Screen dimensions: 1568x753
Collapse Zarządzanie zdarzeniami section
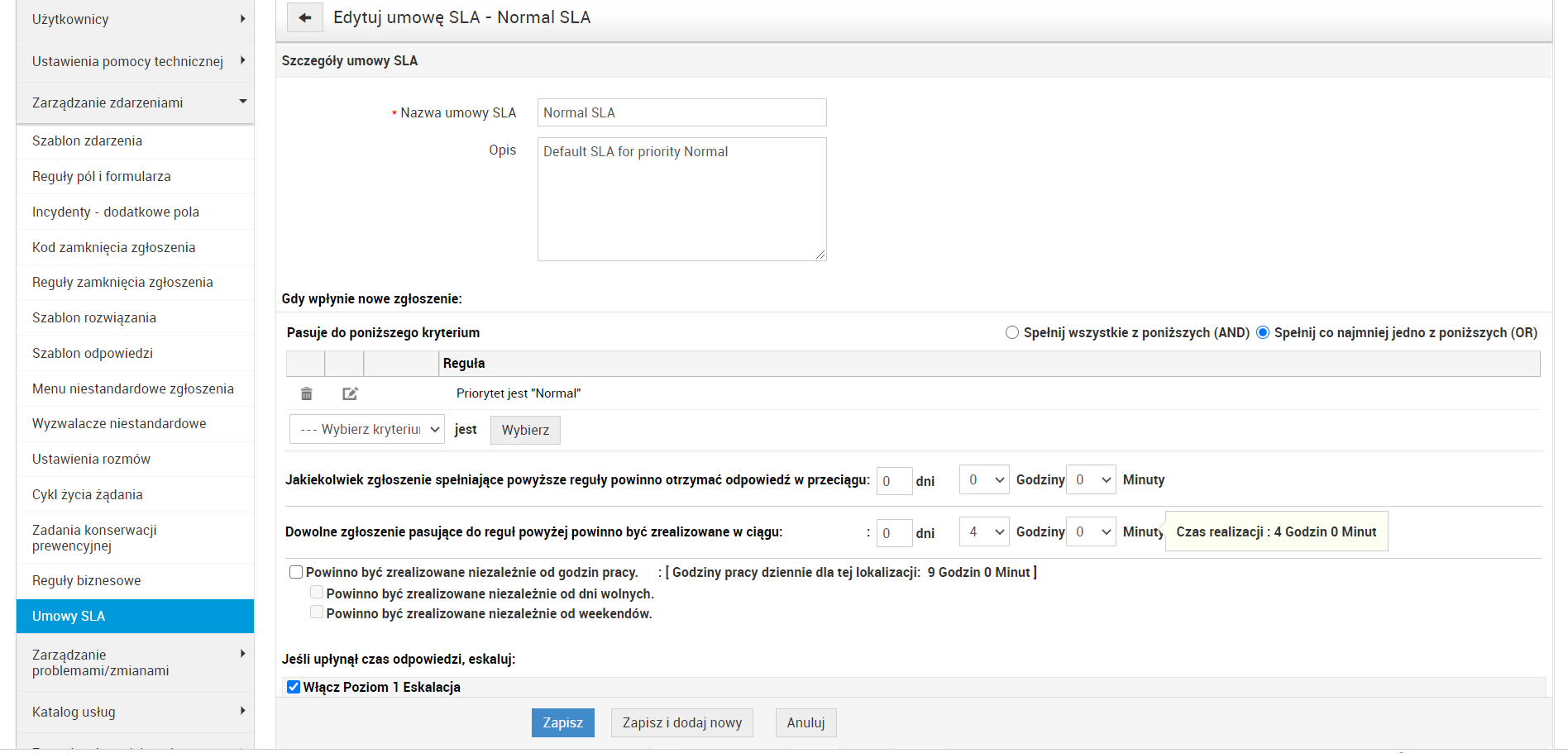click(242, 102)
